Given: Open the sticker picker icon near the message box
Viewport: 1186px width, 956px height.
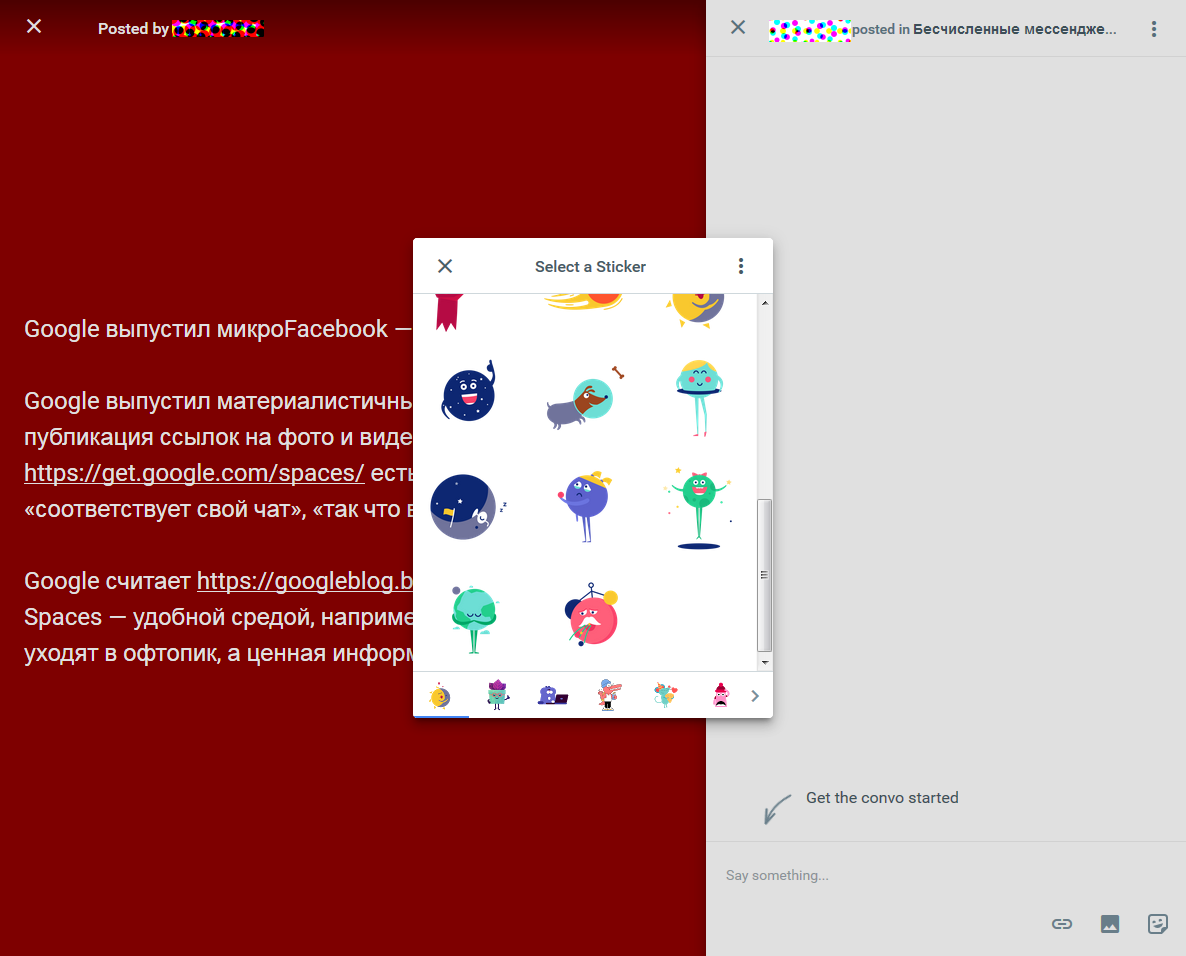Looking at the screenshot, I should click(1157, 923).
